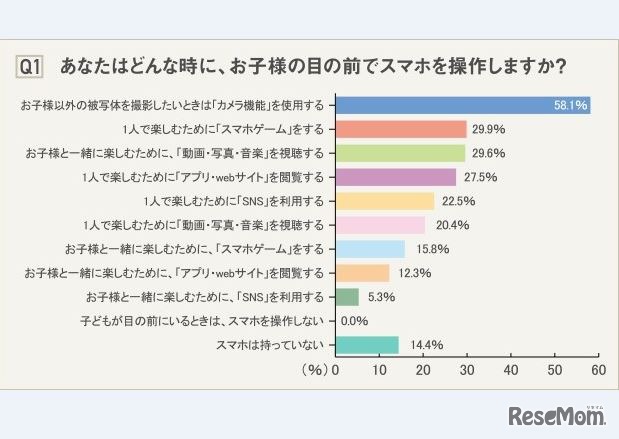Viewport: 619px width, 439px height.
Task: Select the purple 27.5% bar
Action: tap(396, 177)
